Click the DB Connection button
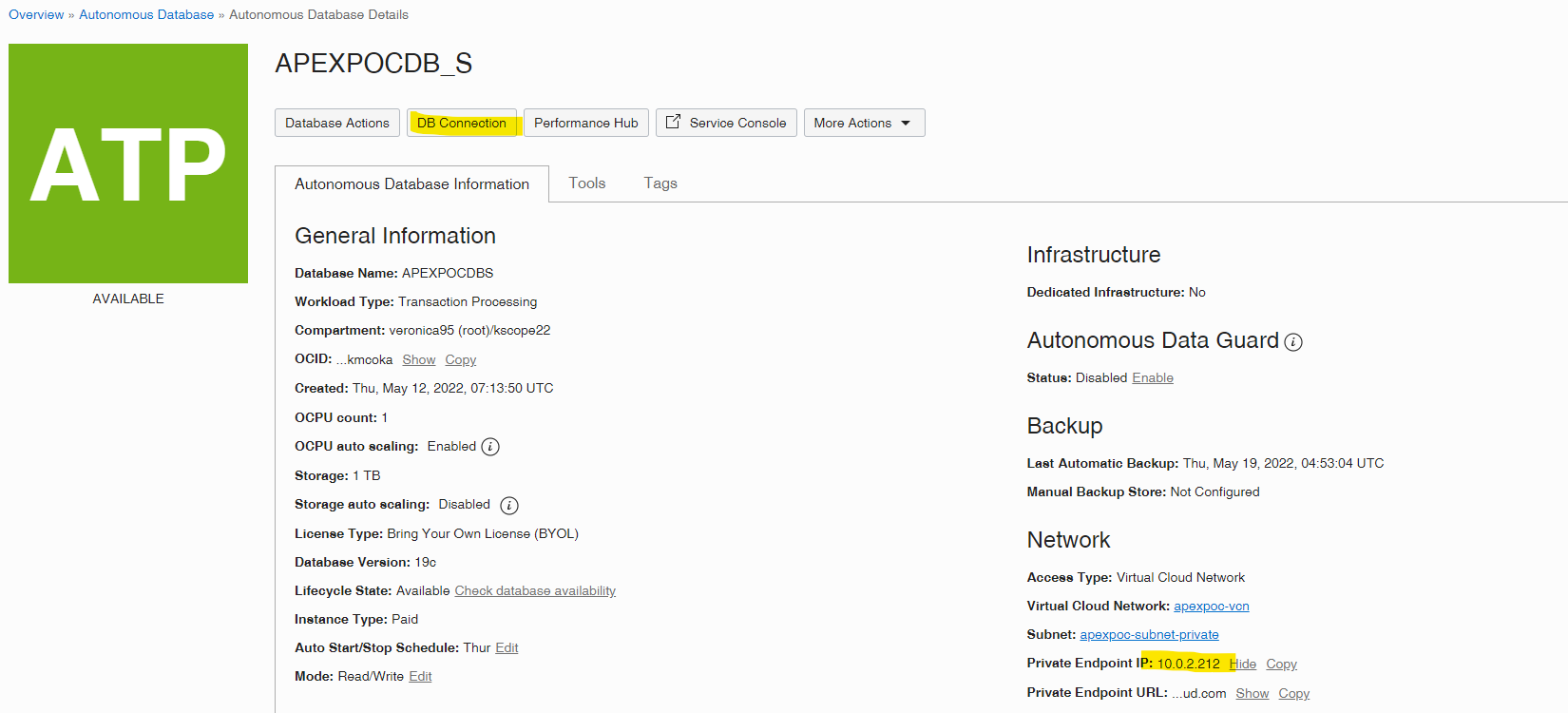This screenshot has width=1568, height=713. [462, 123]
